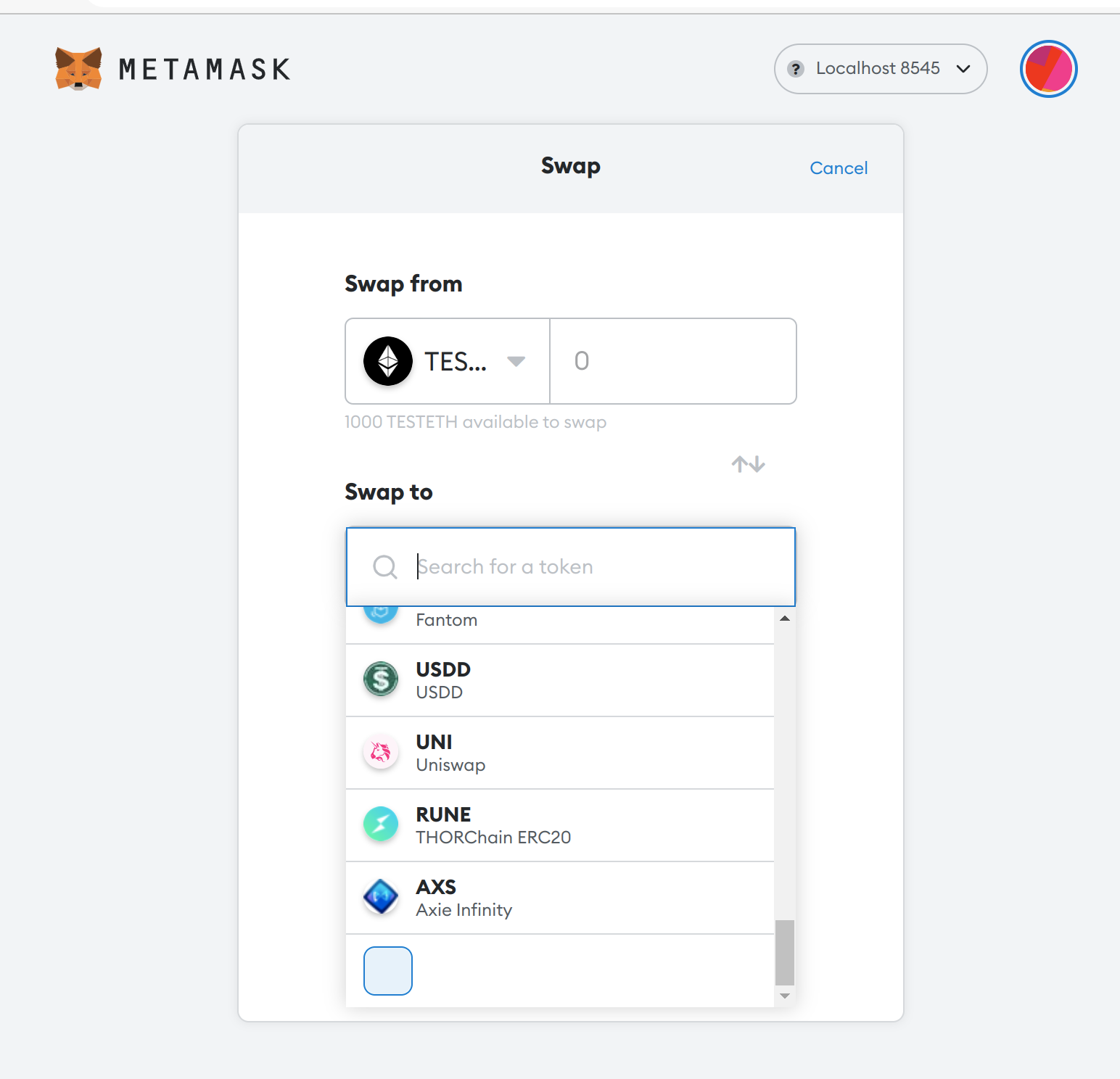The width and height of the screenshot is (1120, 1079).
Task: Click the swap direction arrows icon
Action: (x=749, y=463)
